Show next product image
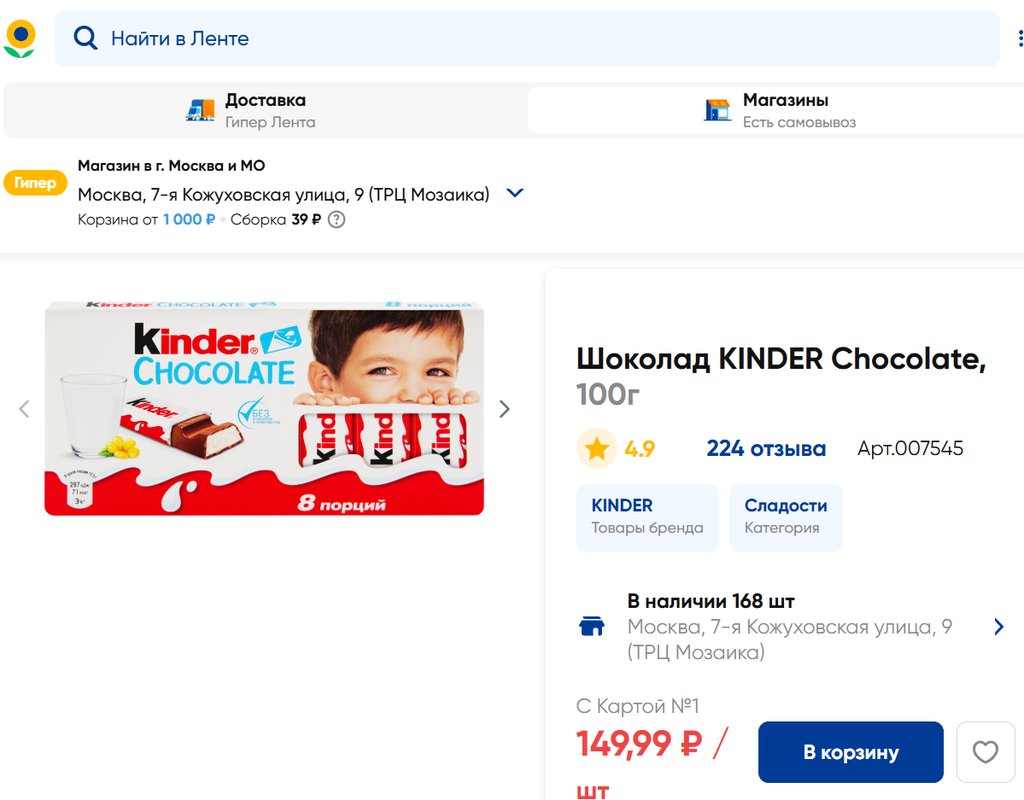This screenshot has width=1024, height=800. click(x=504, y=408)
